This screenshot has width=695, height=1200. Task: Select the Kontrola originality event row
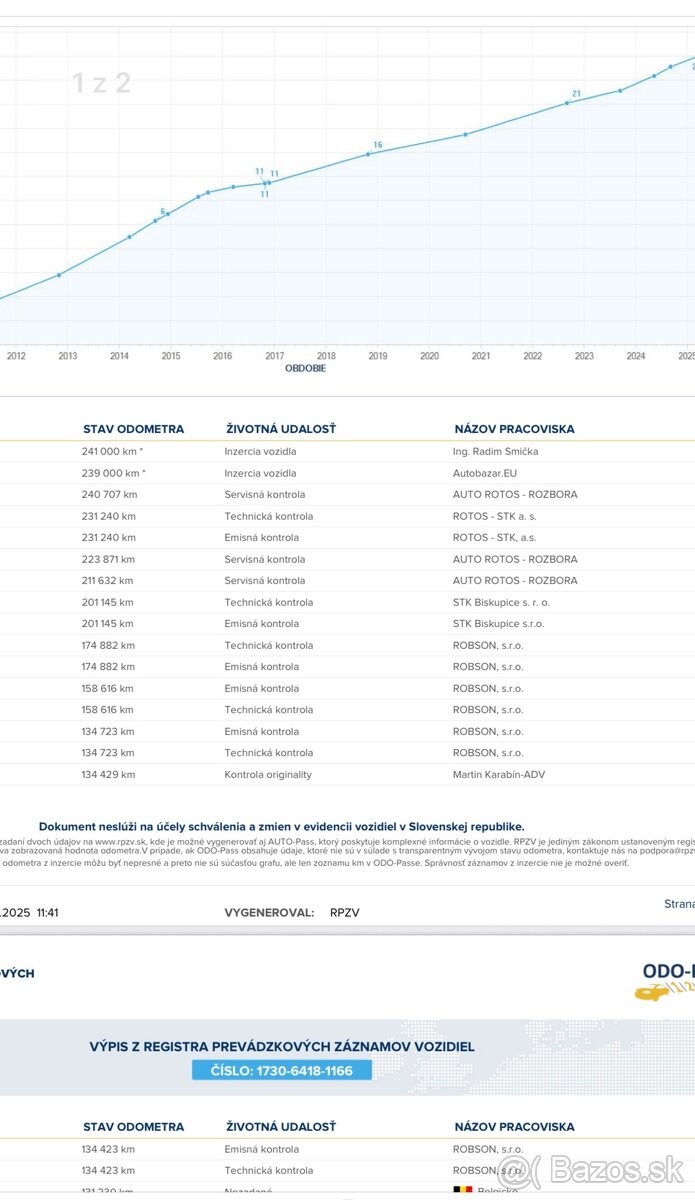click(267, 774)
